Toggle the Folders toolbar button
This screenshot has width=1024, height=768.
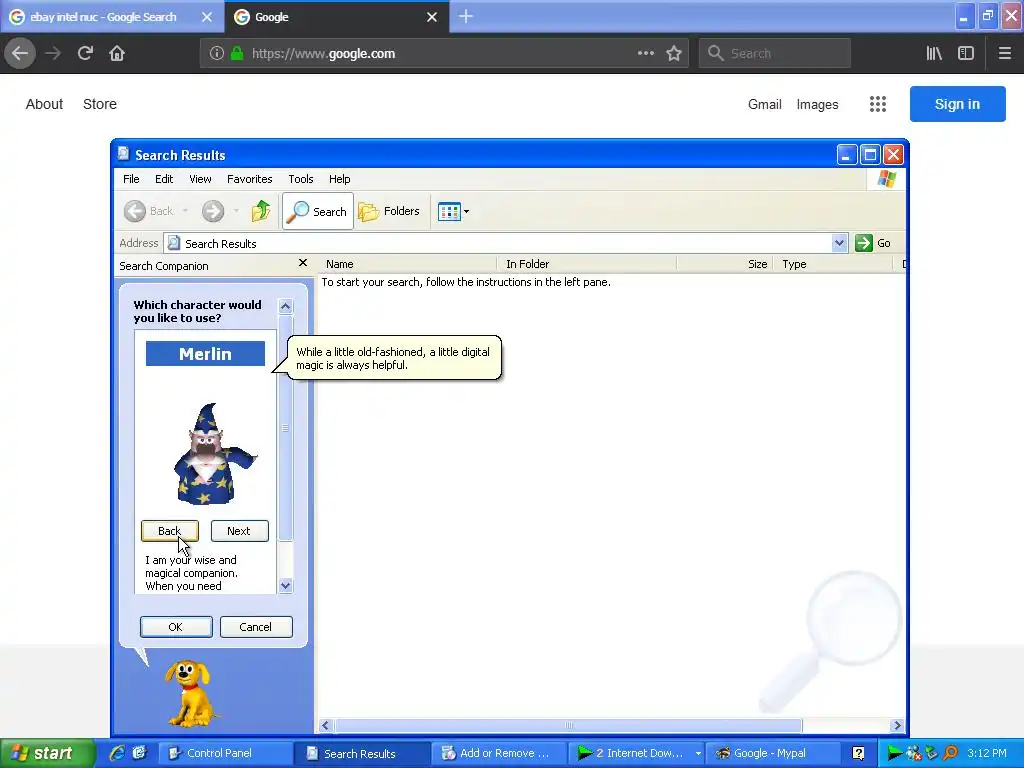point(389,211)
